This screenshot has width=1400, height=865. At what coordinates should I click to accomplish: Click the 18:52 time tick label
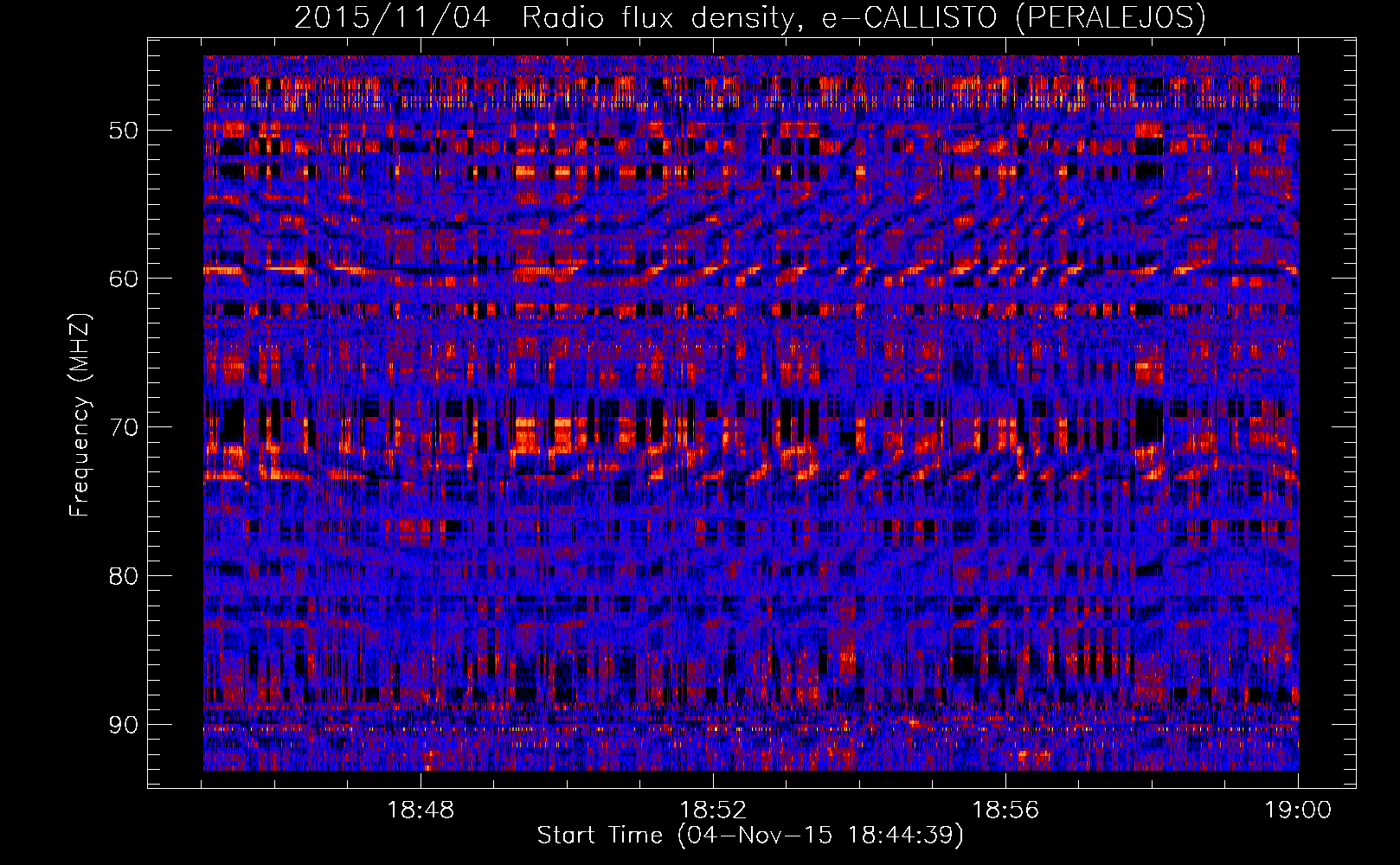click(714, 811)
